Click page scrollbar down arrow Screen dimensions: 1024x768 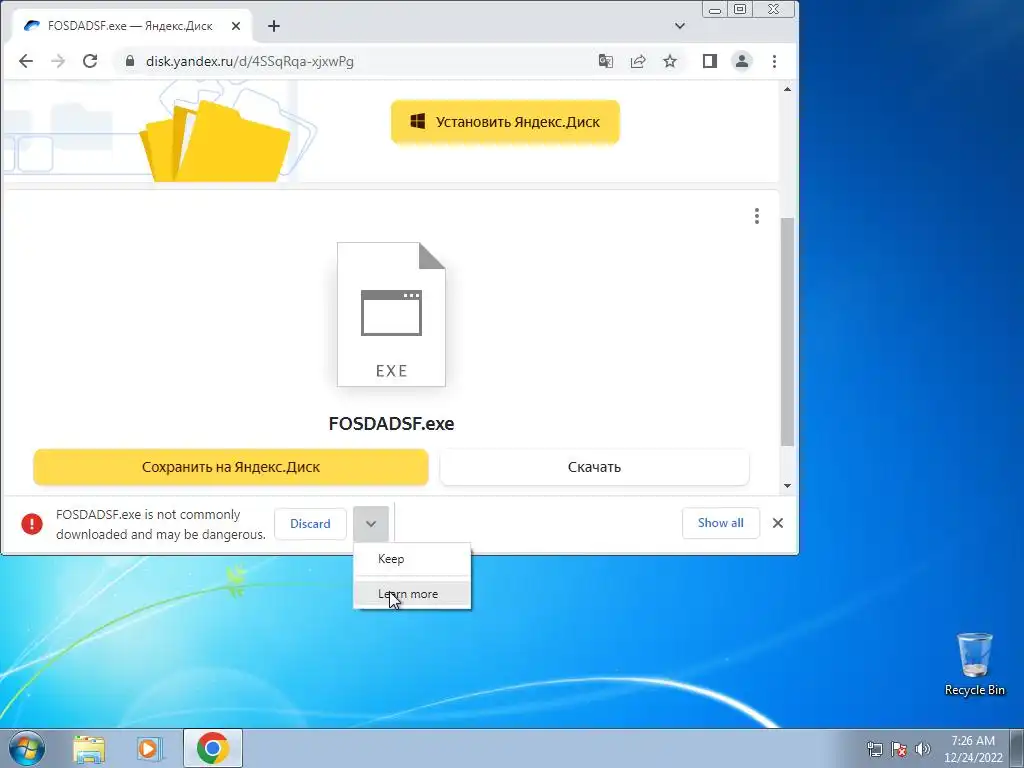pyautogui.click(x=787, y=485)
